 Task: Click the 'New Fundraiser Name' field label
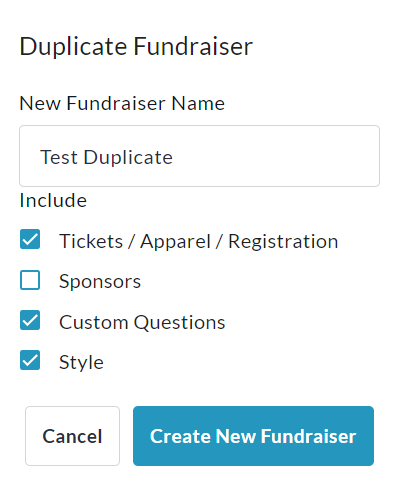pyautogui.click(x=122, y=103)
